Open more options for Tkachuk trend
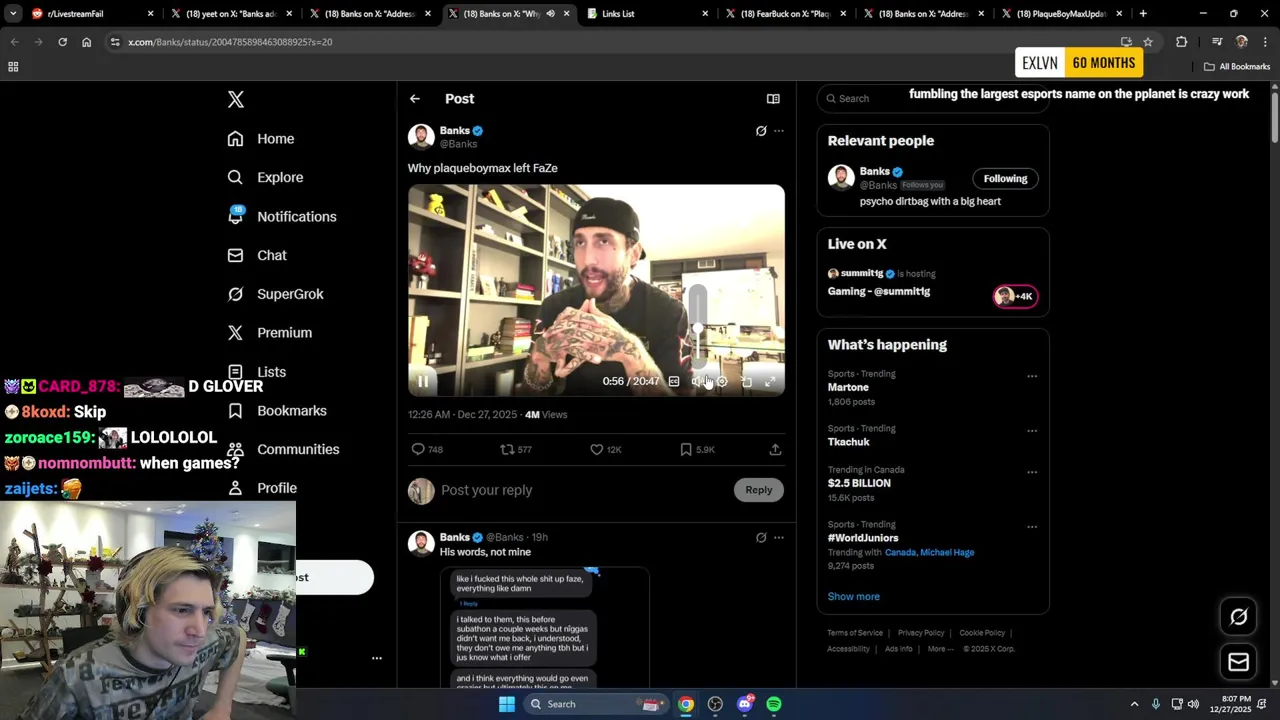 tap(1032, 432)
